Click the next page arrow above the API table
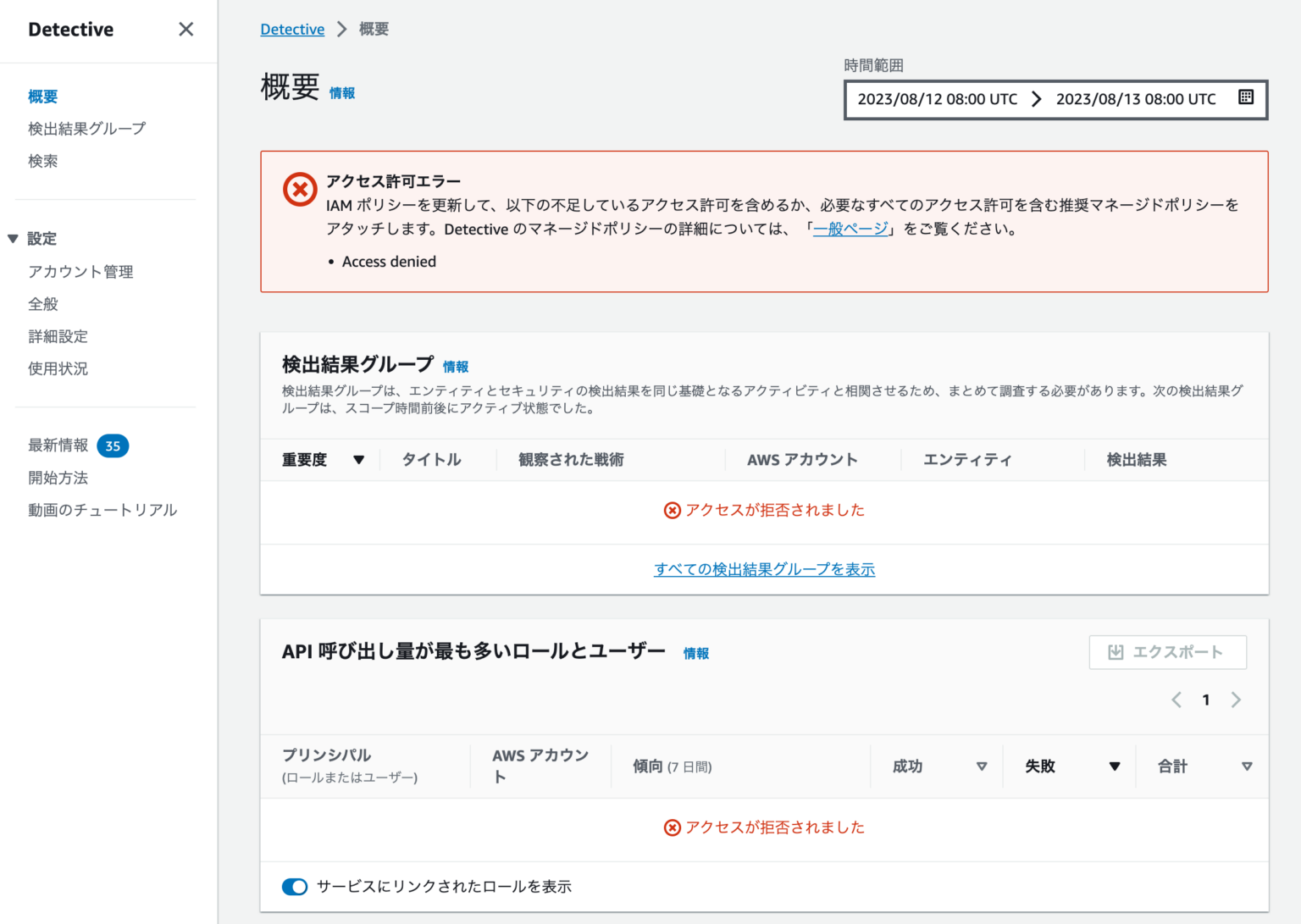The height and width of the screenshot is (924, 1301). pyautogui.click(x=1236, y=700)
